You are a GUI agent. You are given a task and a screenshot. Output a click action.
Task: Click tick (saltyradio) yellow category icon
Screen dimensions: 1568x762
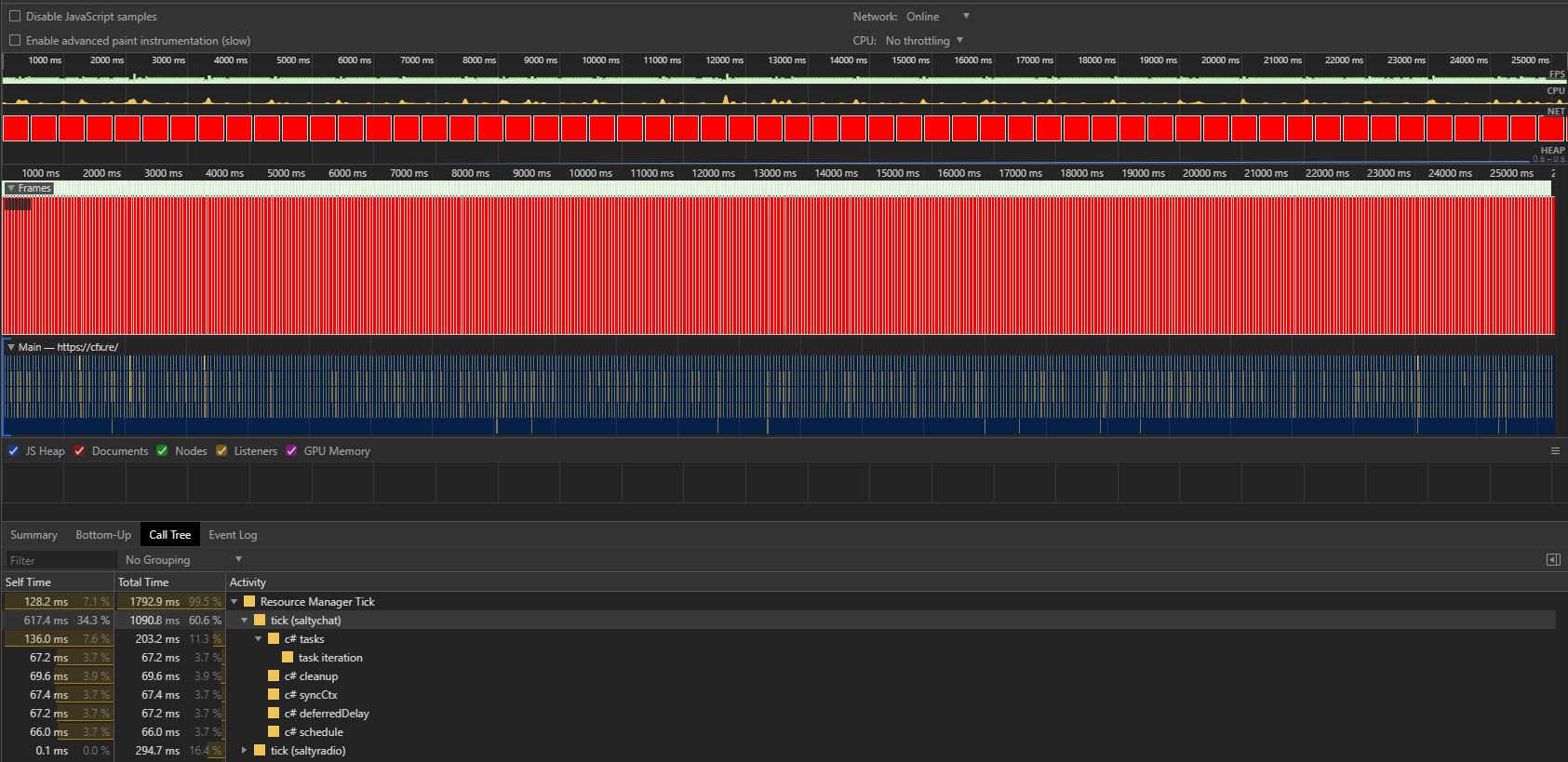click(x=260, y=751)
